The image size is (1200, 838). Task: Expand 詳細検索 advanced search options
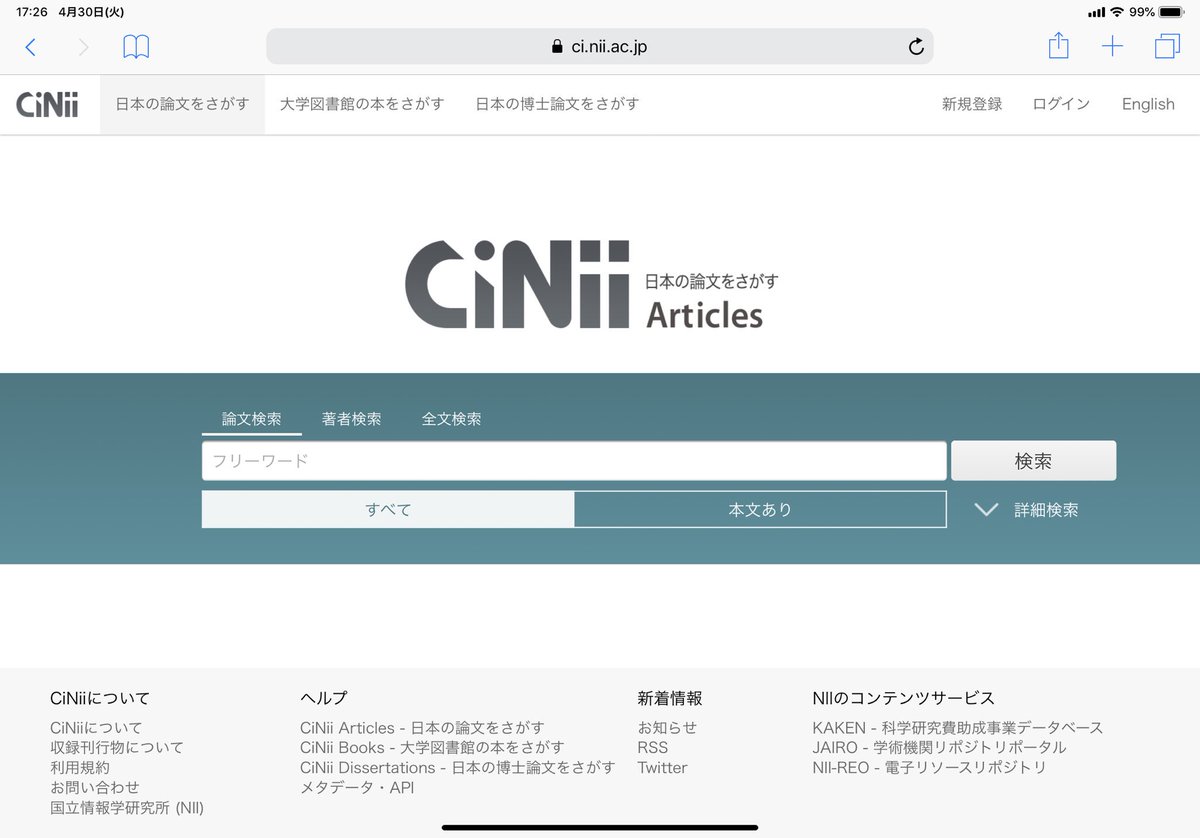click(1027, 510)
